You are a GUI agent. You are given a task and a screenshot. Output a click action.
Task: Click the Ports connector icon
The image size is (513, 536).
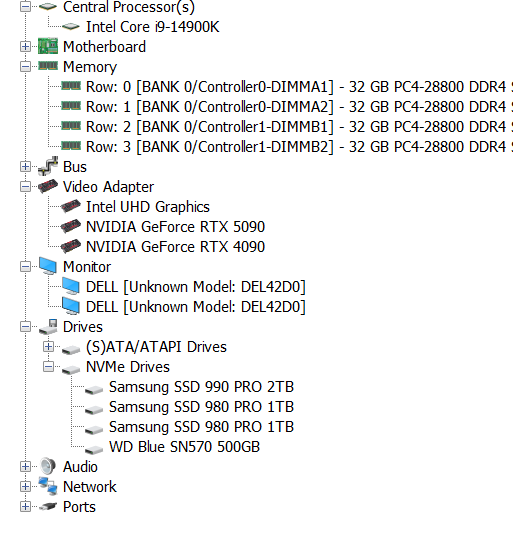coord(48,507)
